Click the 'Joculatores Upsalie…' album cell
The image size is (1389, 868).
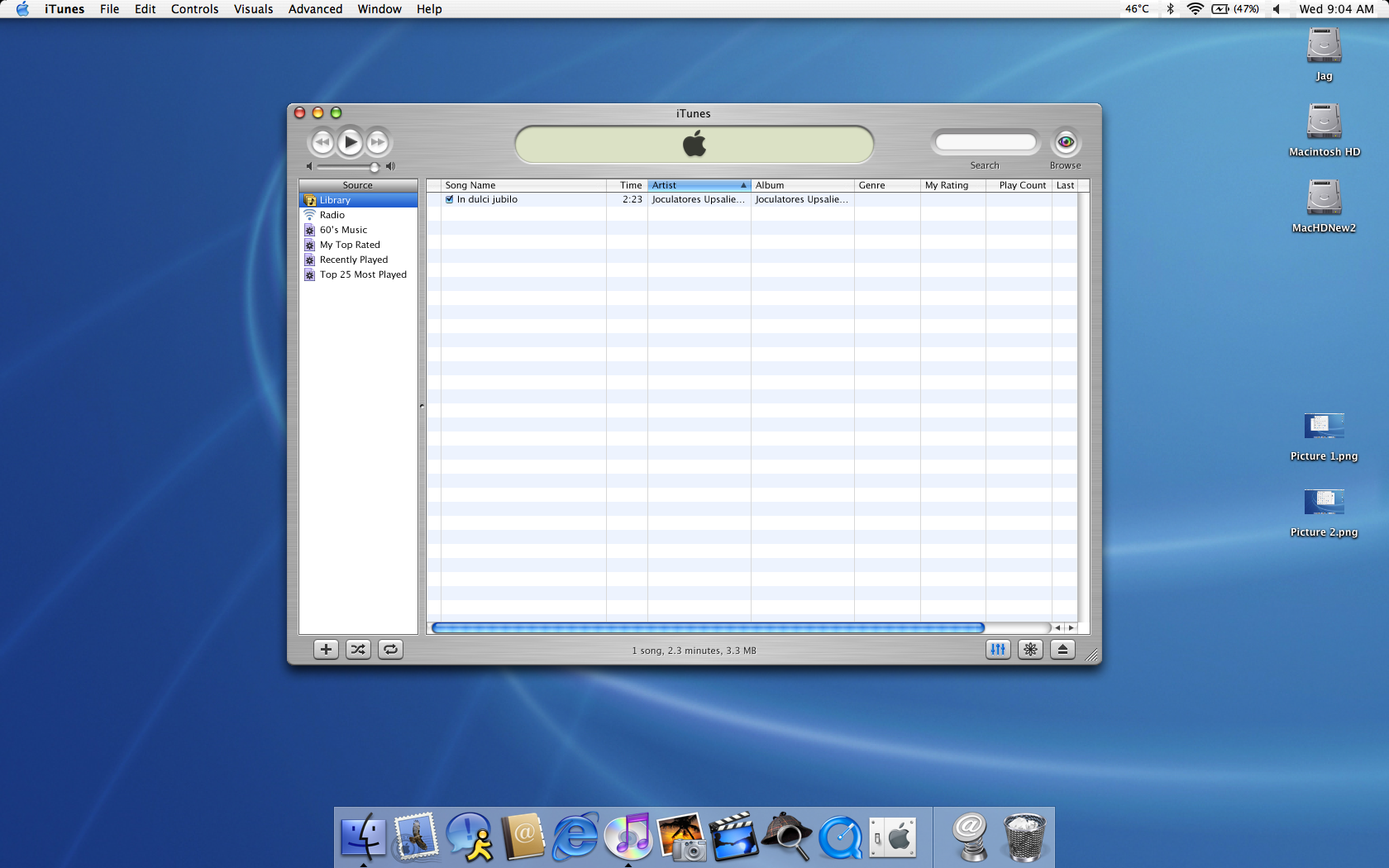[802, 199]
